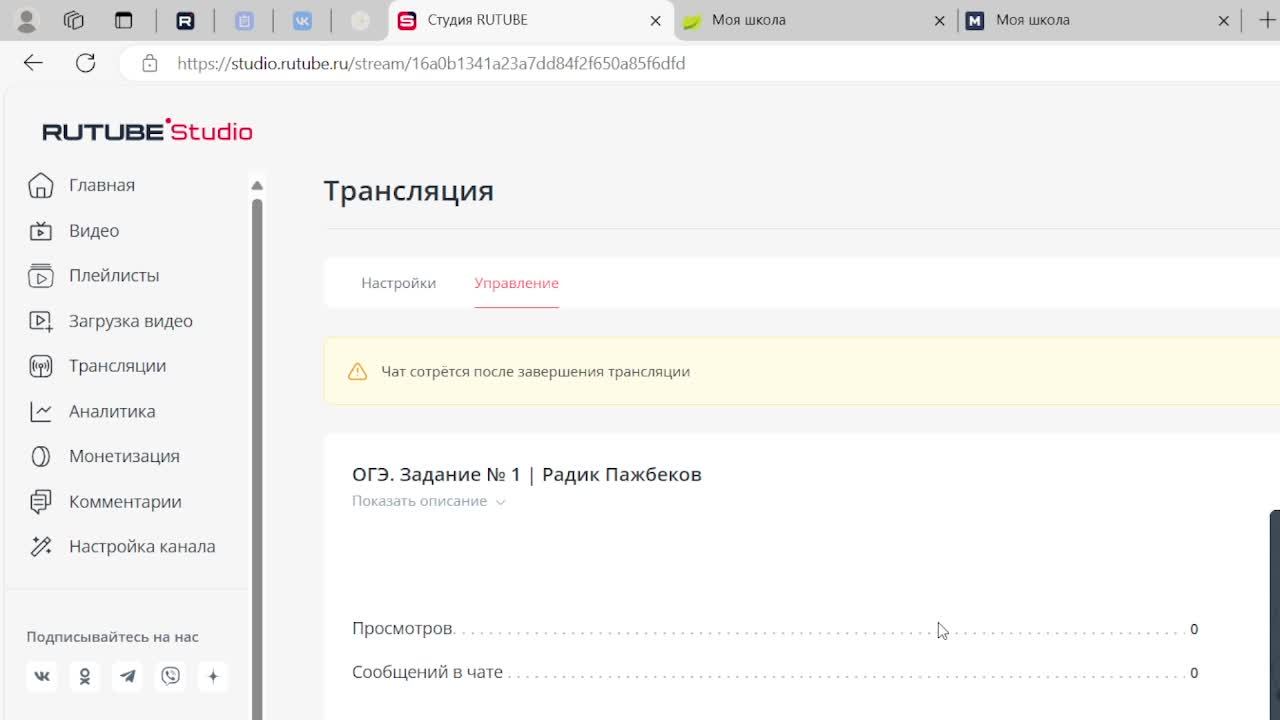The height and width of the screenshot is (720, 1280).
Task: Open the Telegram social link icon
Action: [128, 676]
